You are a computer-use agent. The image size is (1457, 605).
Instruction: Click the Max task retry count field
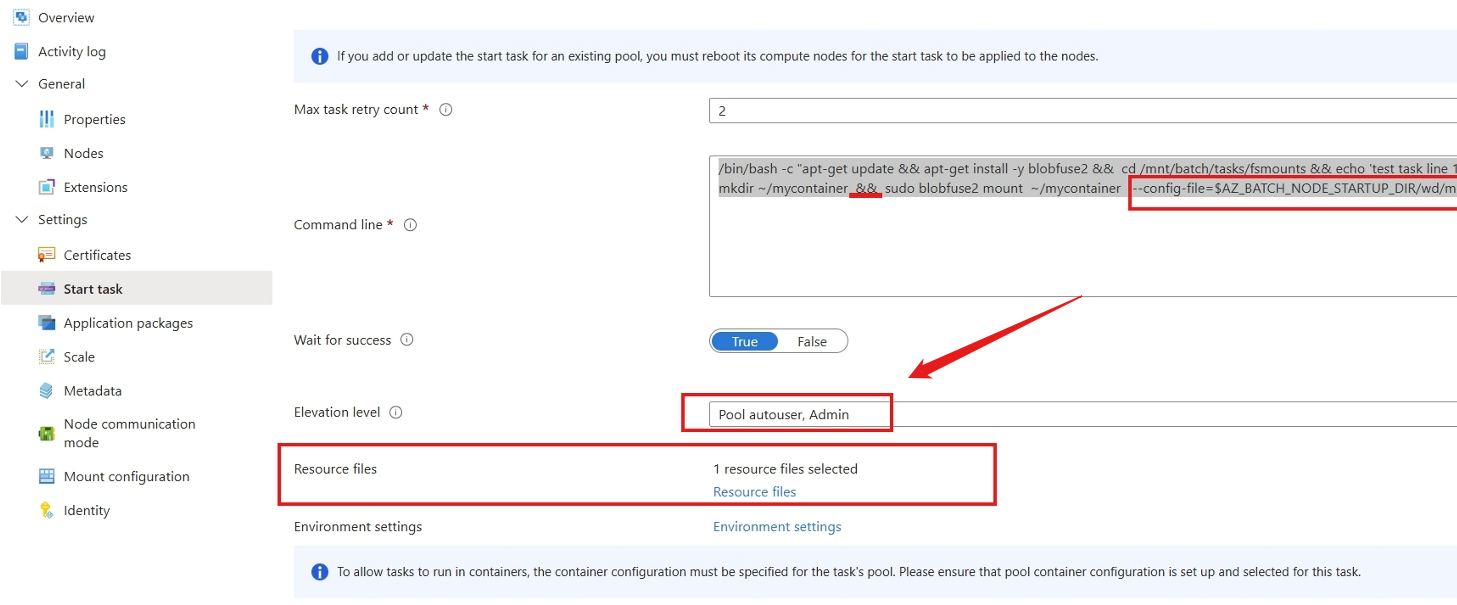pyautogui.click(x=1080, y=111)
